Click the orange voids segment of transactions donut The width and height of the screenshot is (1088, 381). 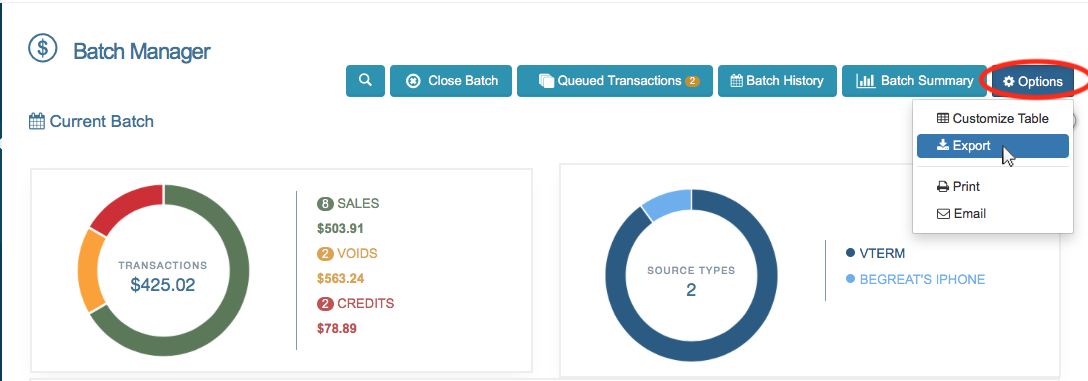(88, 271)
